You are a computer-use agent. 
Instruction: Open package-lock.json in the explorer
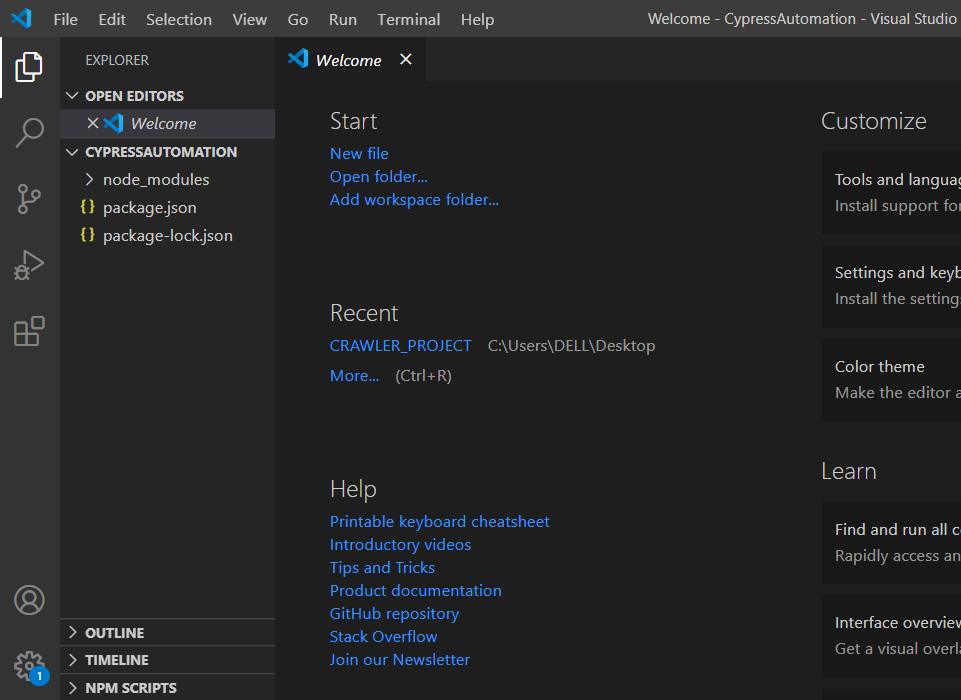[167, 236]
